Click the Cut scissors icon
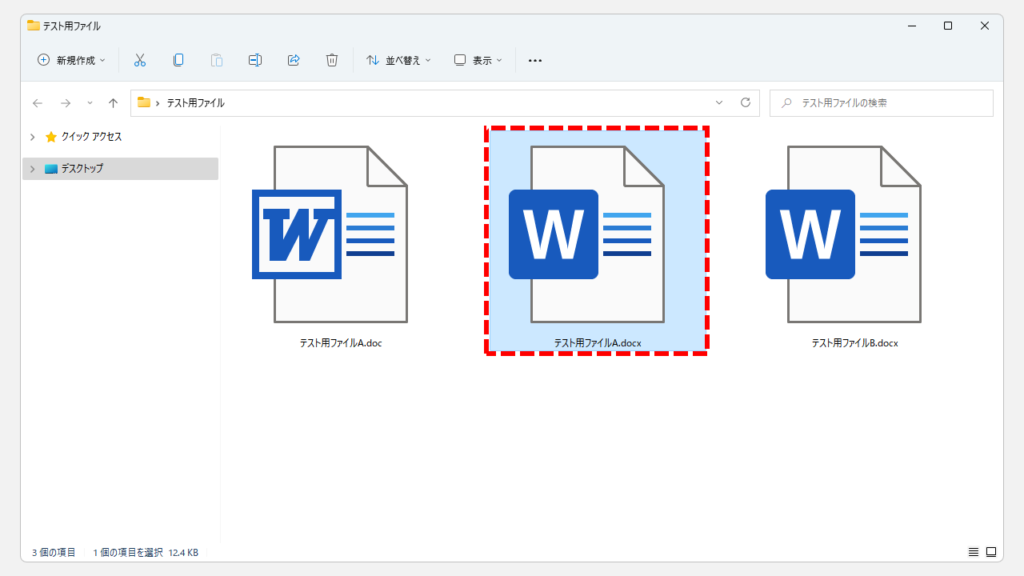1024x576 pixels. coord(140,60)
